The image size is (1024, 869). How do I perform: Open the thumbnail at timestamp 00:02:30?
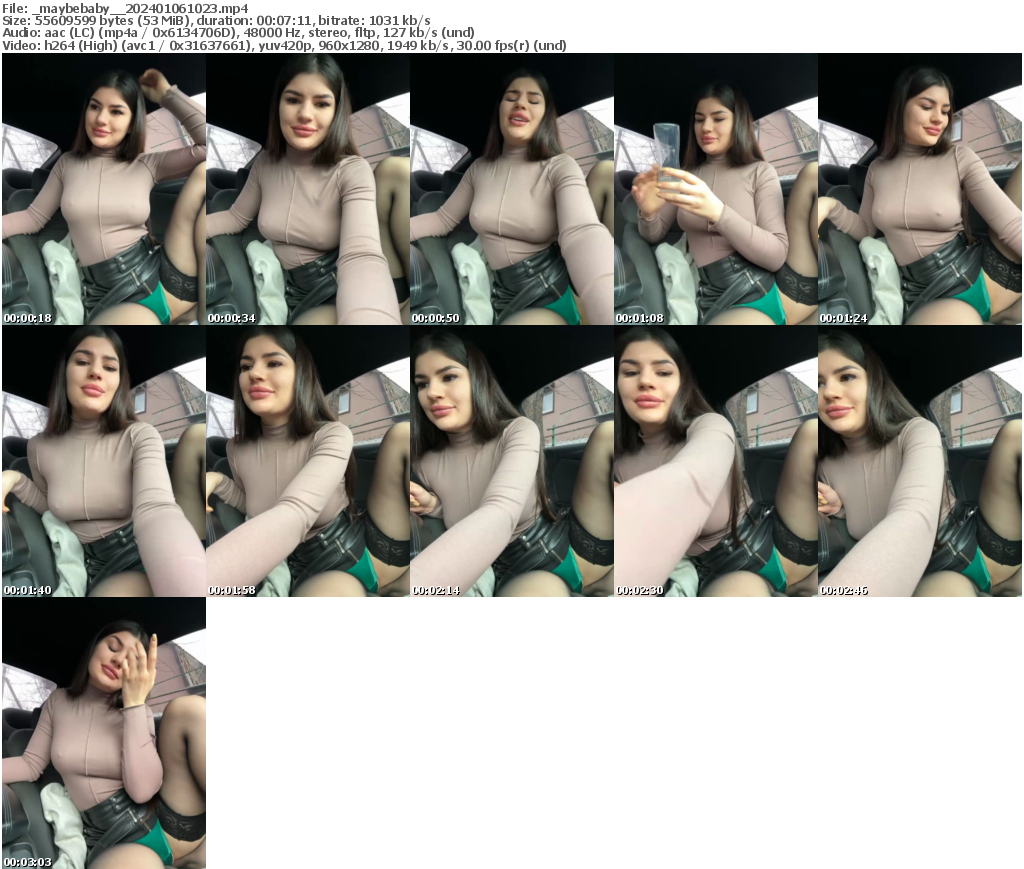(x=716, y=460)
